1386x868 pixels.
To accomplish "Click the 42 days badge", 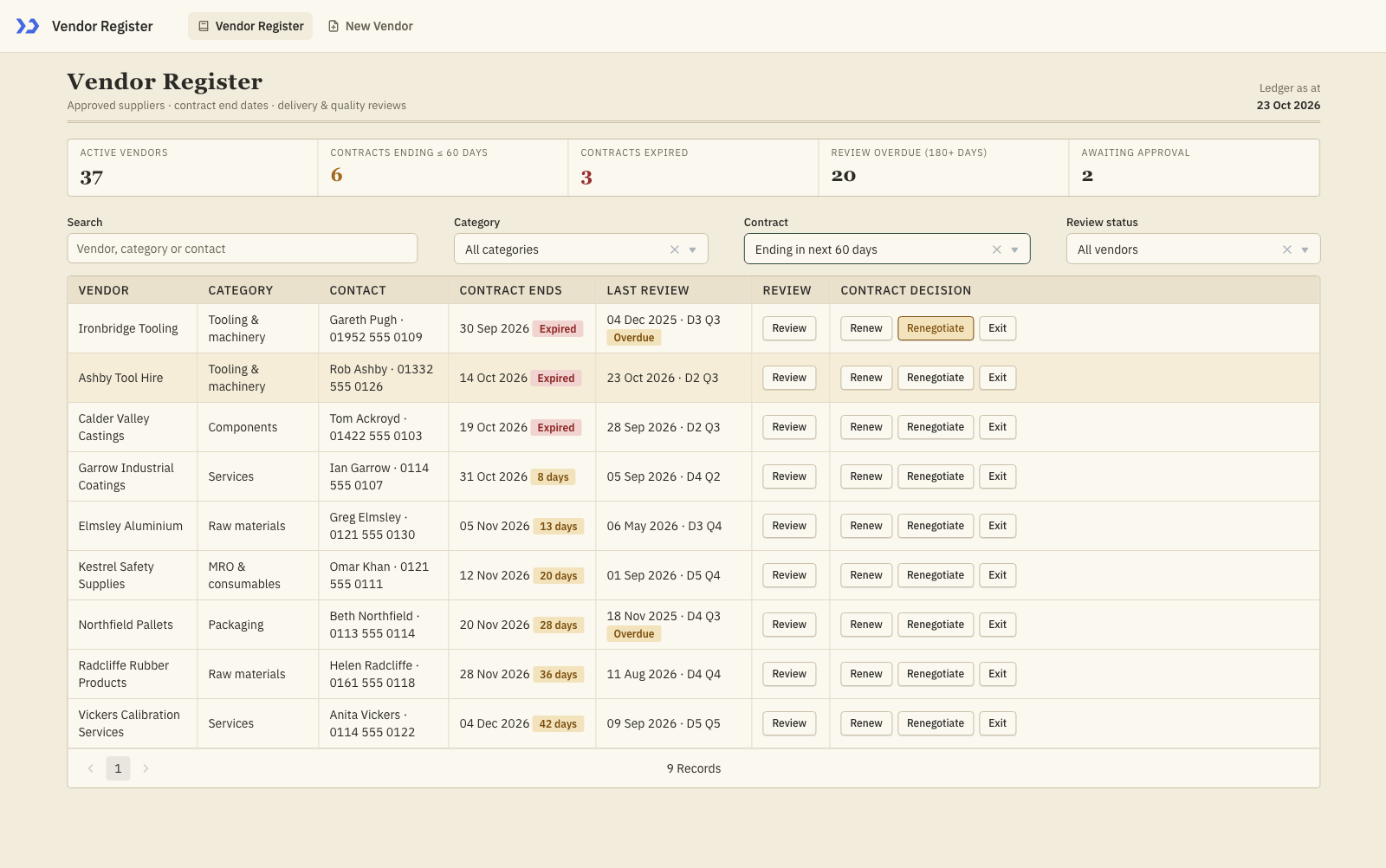I will coord(558,724).
